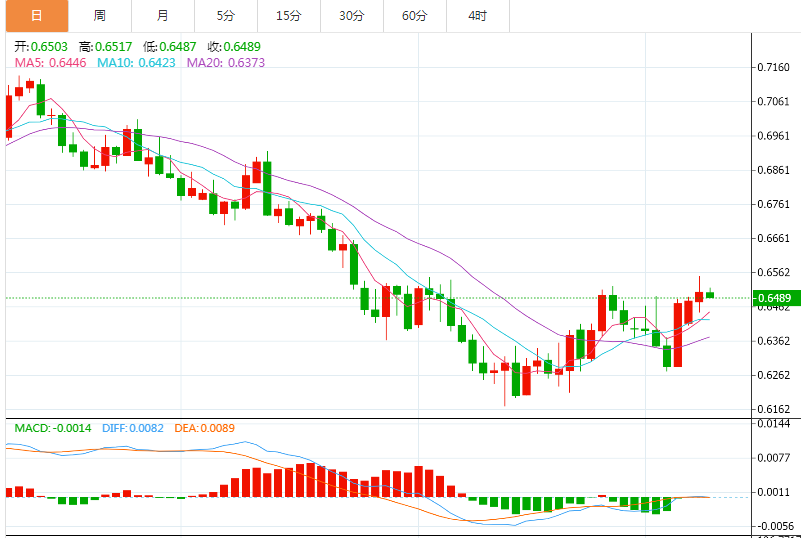Click the MACD -0.0056 axis label

point(773,526)
